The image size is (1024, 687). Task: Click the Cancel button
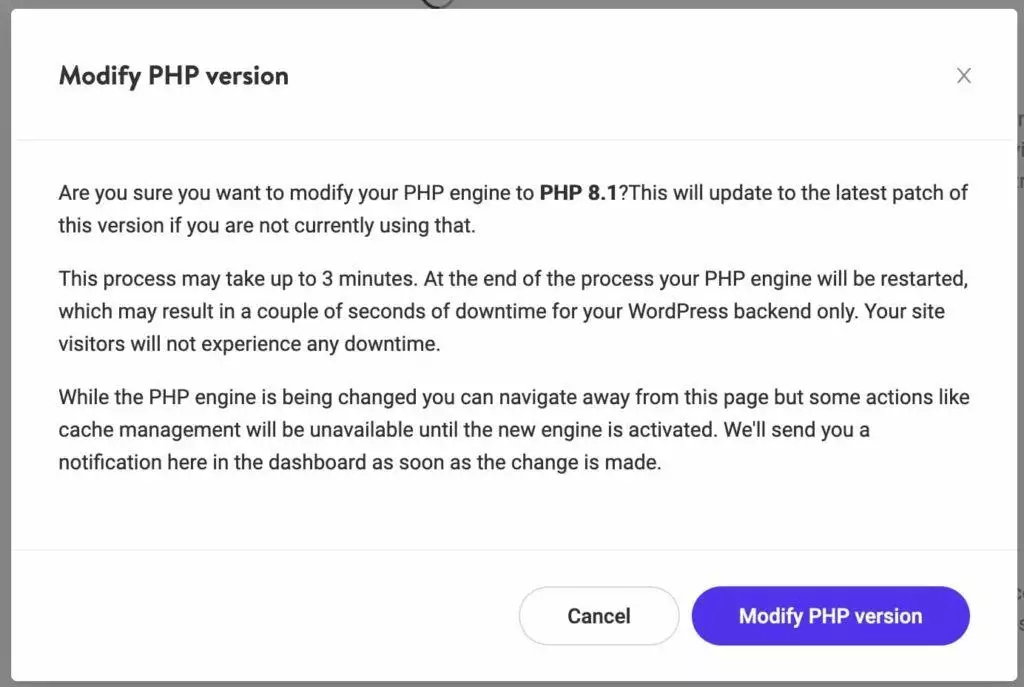click(x=598, y=616)
